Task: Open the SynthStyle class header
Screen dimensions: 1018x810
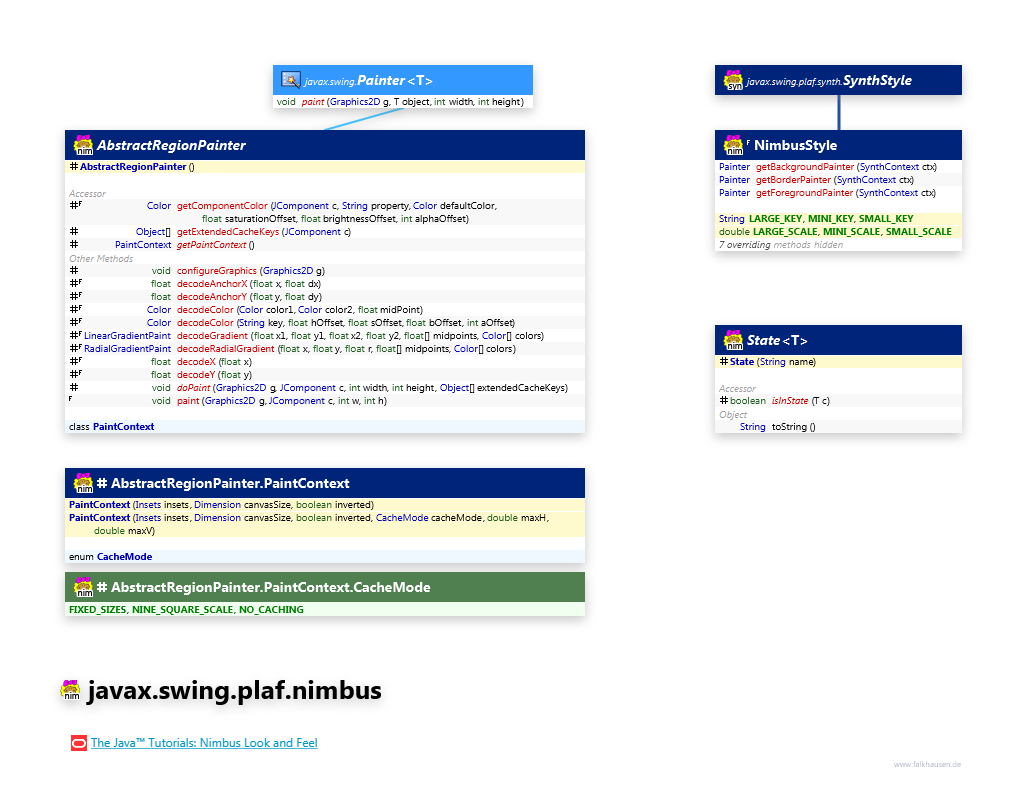Action: pyautogui.click(x=838, y=80)
